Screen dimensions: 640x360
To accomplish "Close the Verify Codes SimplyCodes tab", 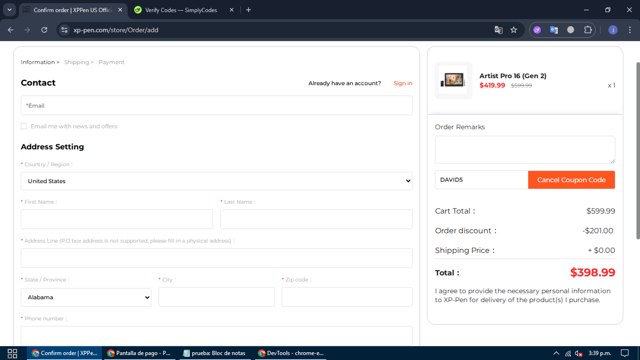I will tap(231, 10).
